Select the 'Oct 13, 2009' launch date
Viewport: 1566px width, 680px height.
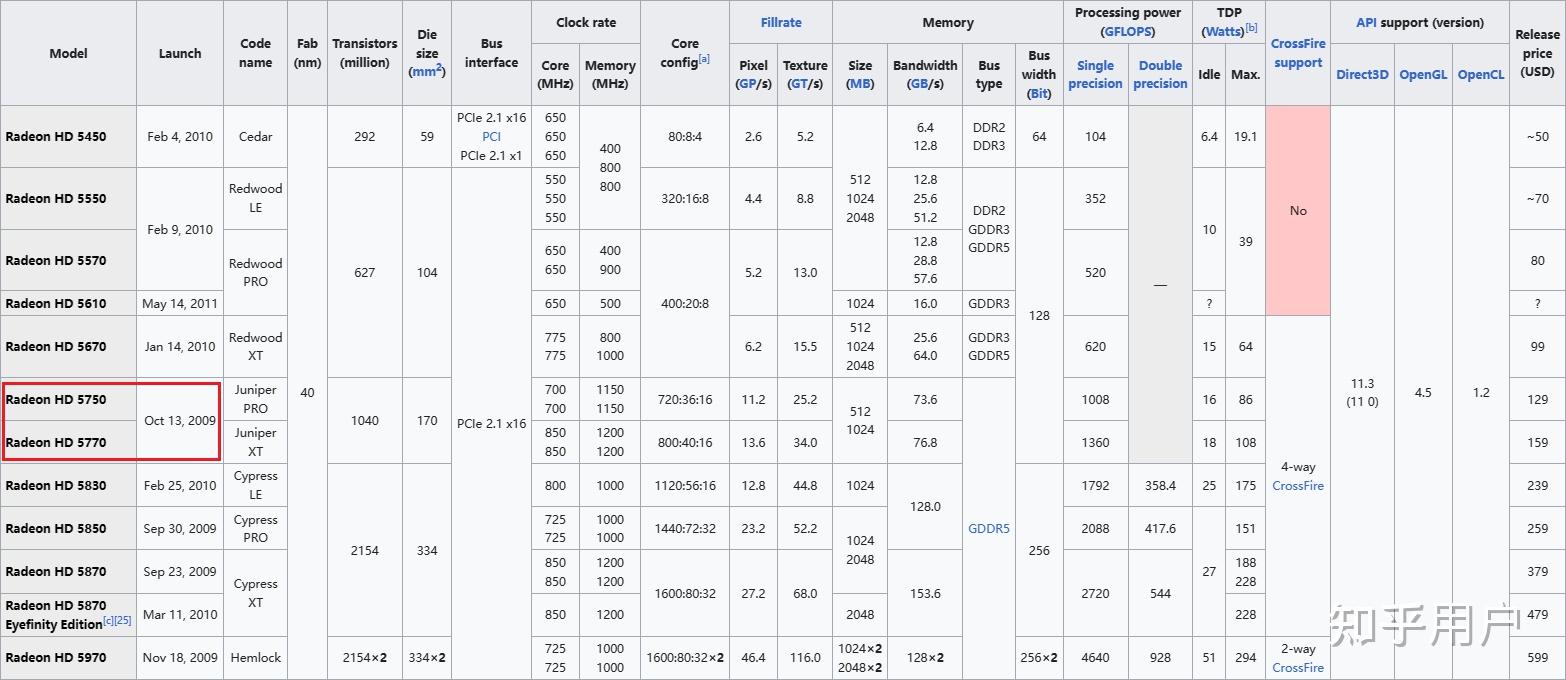click(x=180, y=420)
